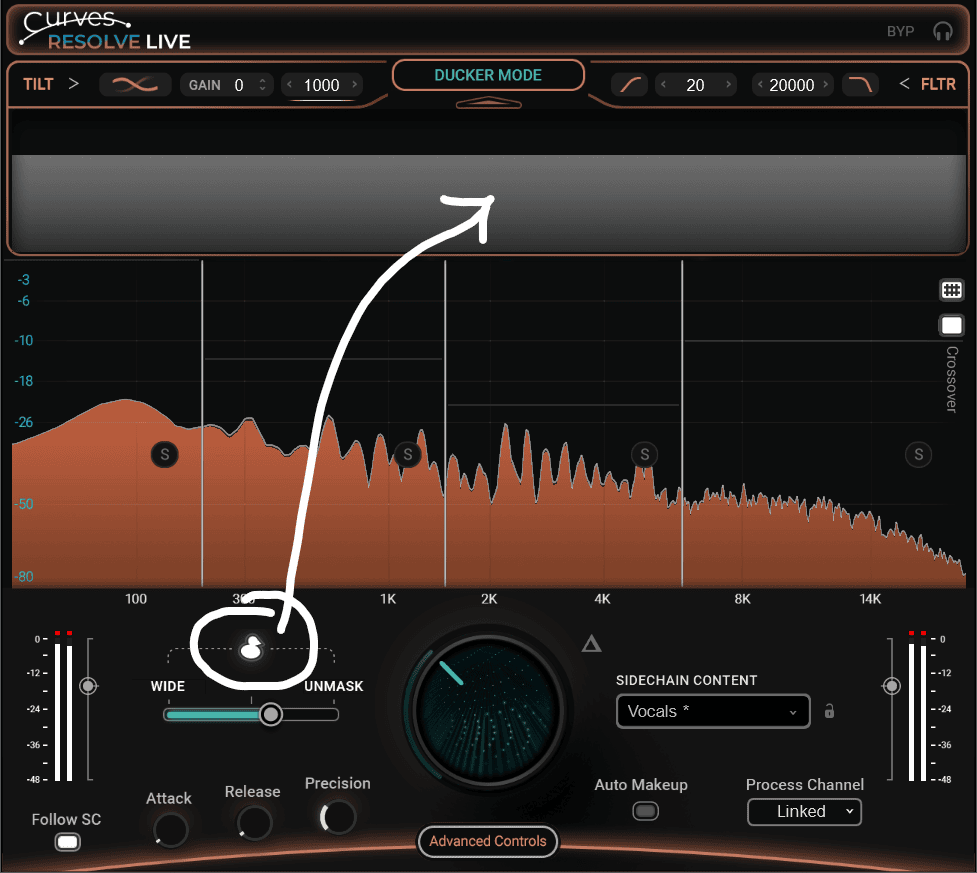The height and width of the screenshot is (873, 977).
Task: Click the Wide to Unmask slider handle
Action: pyautogui.click(x=270, y=714)
